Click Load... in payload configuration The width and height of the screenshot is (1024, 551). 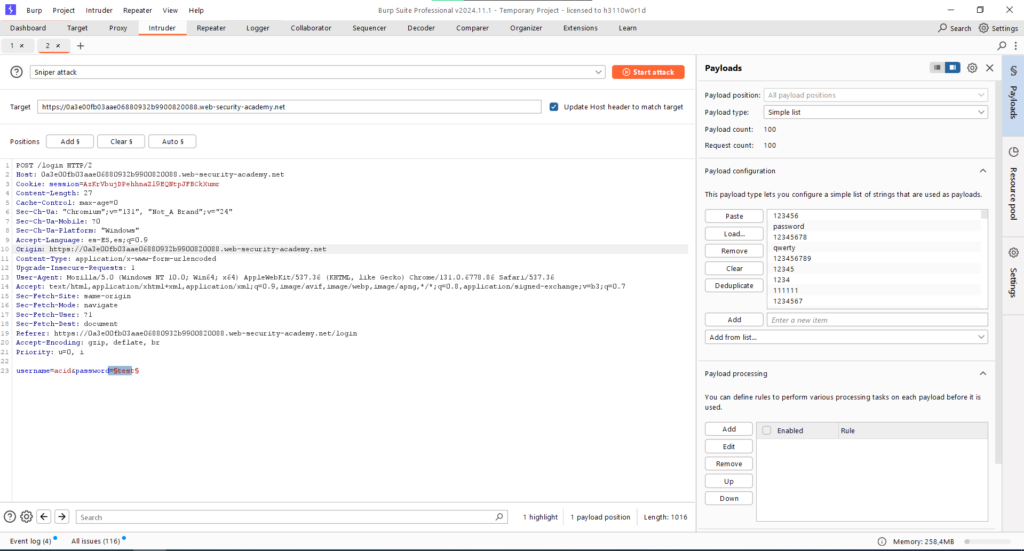pos(734,234)
